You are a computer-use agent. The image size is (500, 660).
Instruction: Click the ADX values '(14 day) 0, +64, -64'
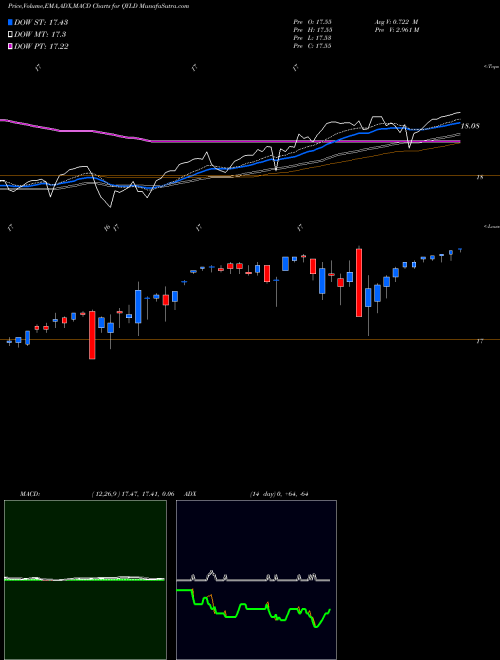278,494
